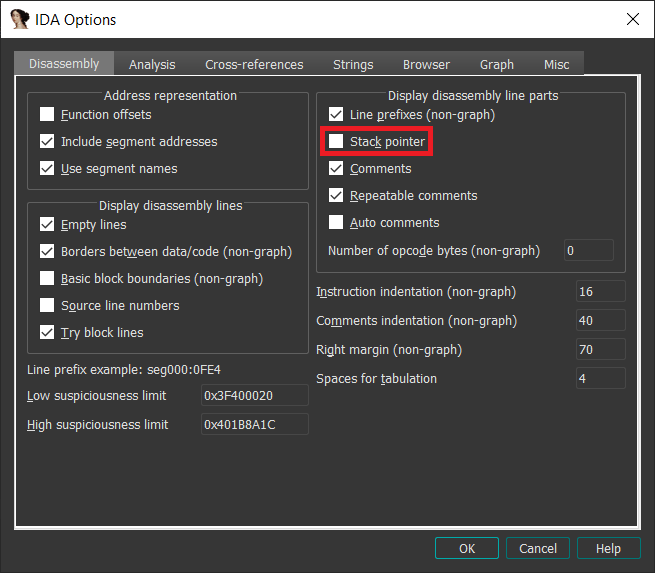Click the 'Display disassembly lines' group label
Image resolution: width=655 pixels, height=573 pixels.
point(170,205)
